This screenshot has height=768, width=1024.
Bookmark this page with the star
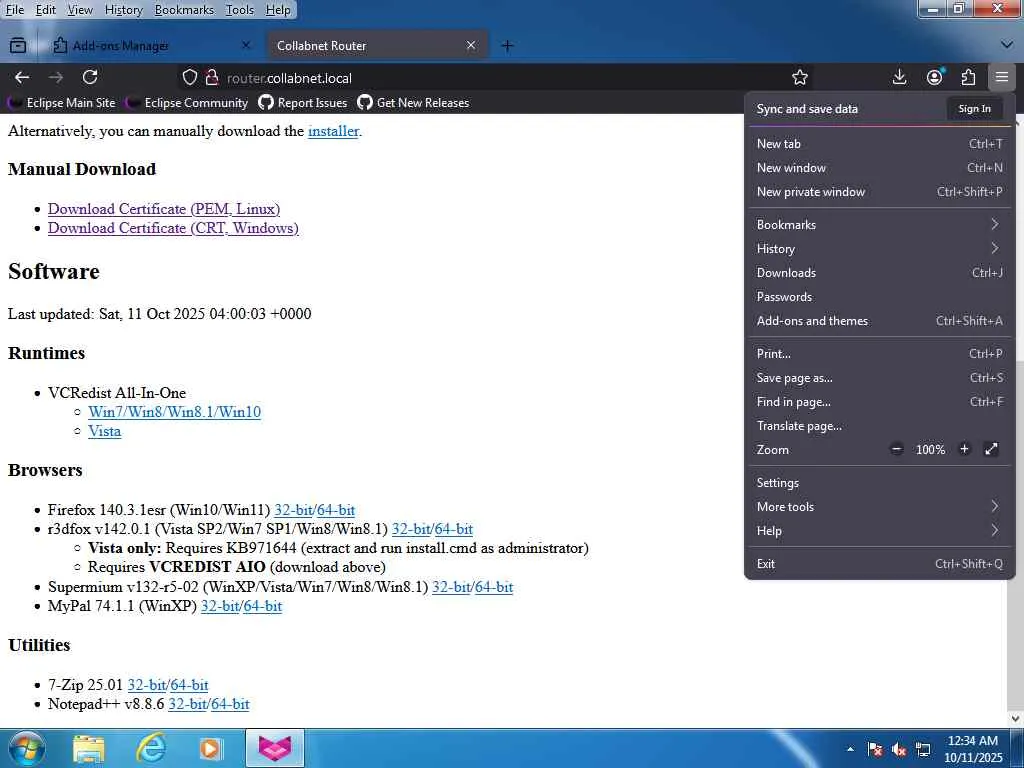(x=799, y=78)
